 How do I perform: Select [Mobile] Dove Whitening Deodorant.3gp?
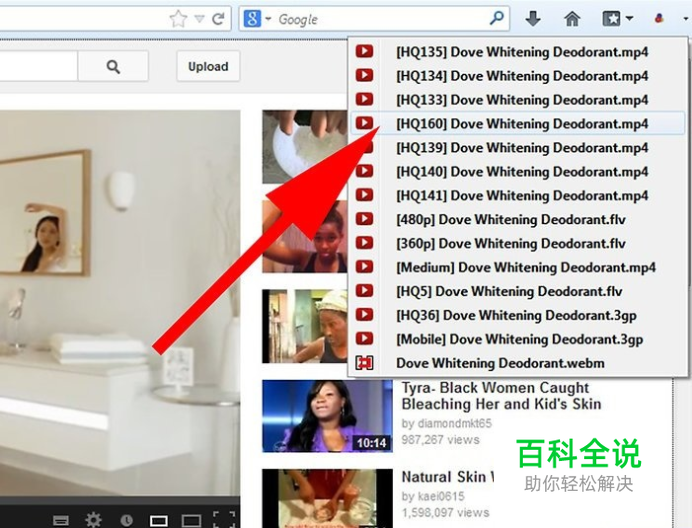pos(519,339)
